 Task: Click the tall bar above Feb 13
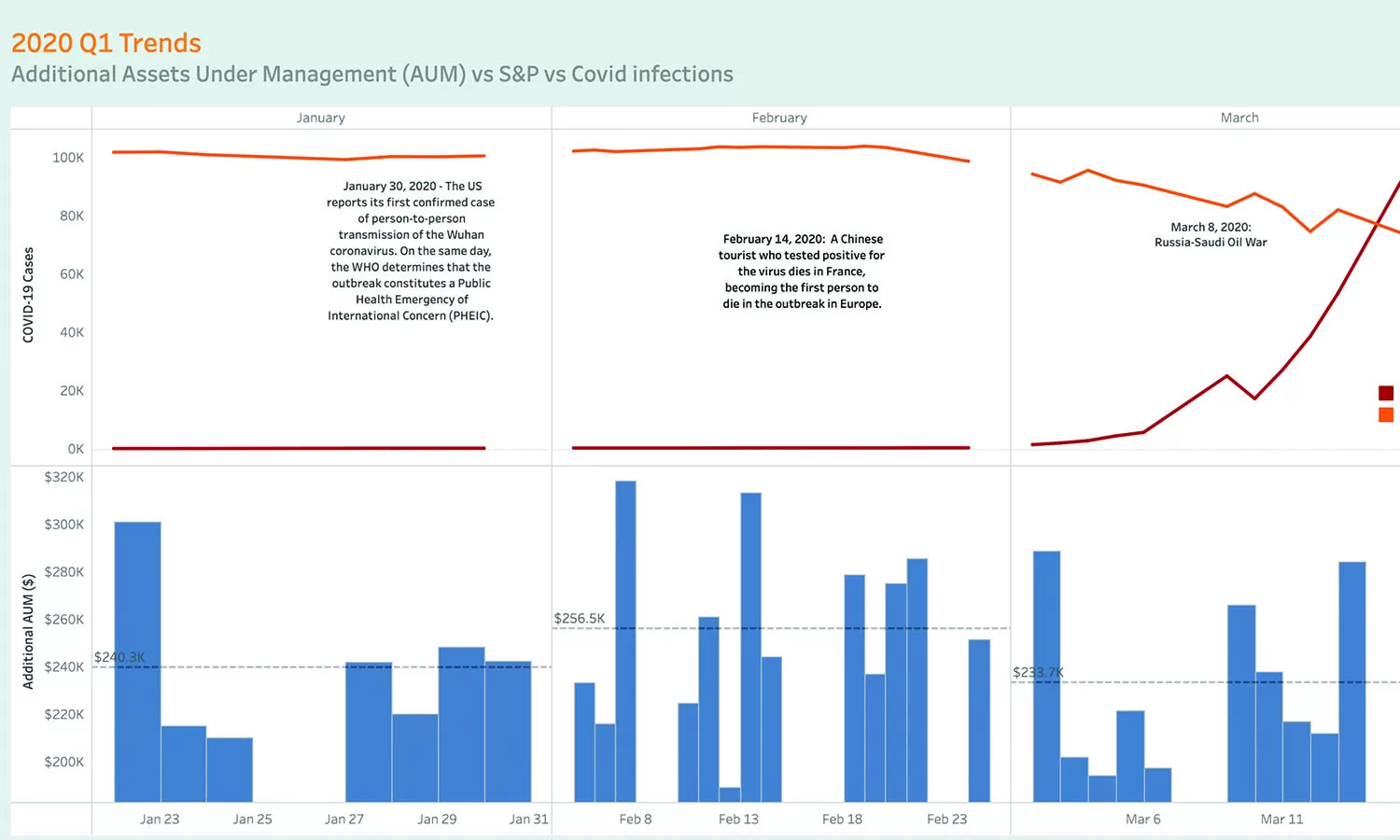[750, 647]
